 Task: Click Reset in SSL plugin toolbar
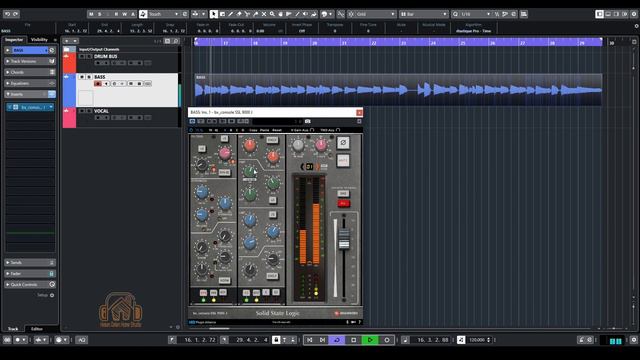pyautogui.click(x=277, y=130)
